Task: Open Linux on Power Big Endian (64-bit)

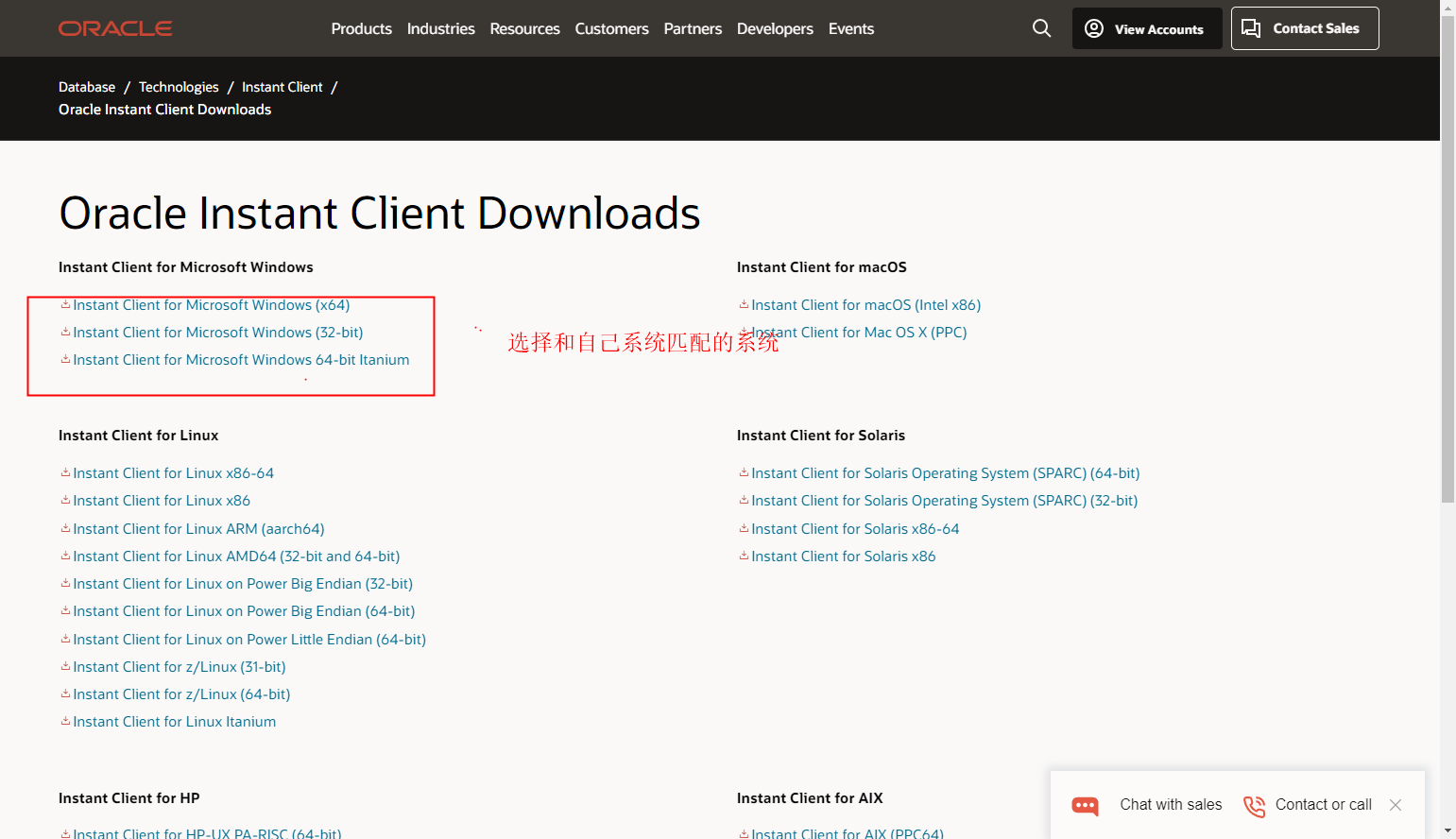Action: click(244, 611)
